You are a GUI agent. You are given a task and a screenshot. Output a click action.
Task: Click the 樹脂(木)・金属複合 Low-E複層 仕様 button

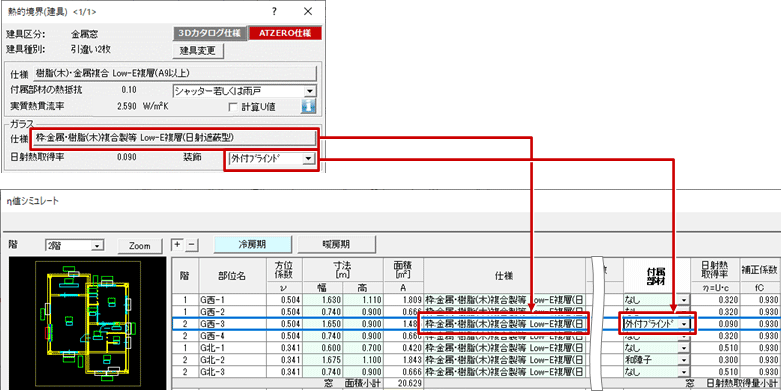(174, 73)
